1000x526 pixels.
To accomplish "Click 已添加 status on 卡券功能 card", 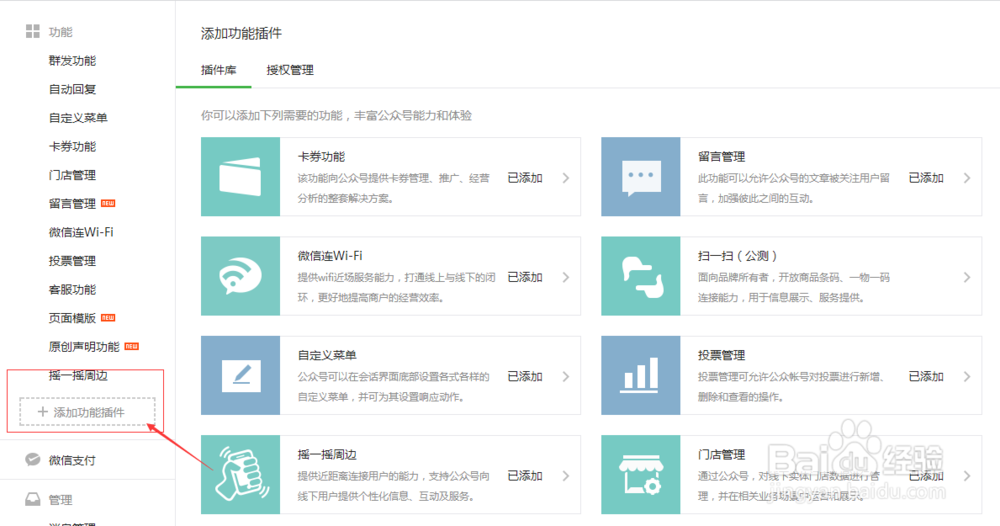I will click(525, 178).
